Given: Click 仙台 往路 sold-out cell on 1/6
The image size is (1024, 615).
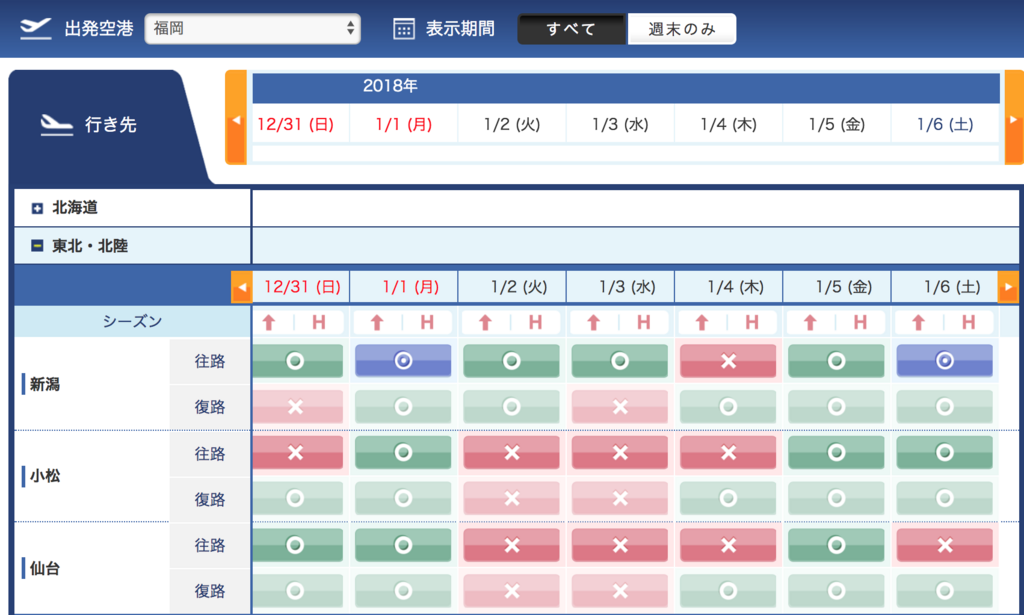Looking at the screenshot, I should click(945, 545).
